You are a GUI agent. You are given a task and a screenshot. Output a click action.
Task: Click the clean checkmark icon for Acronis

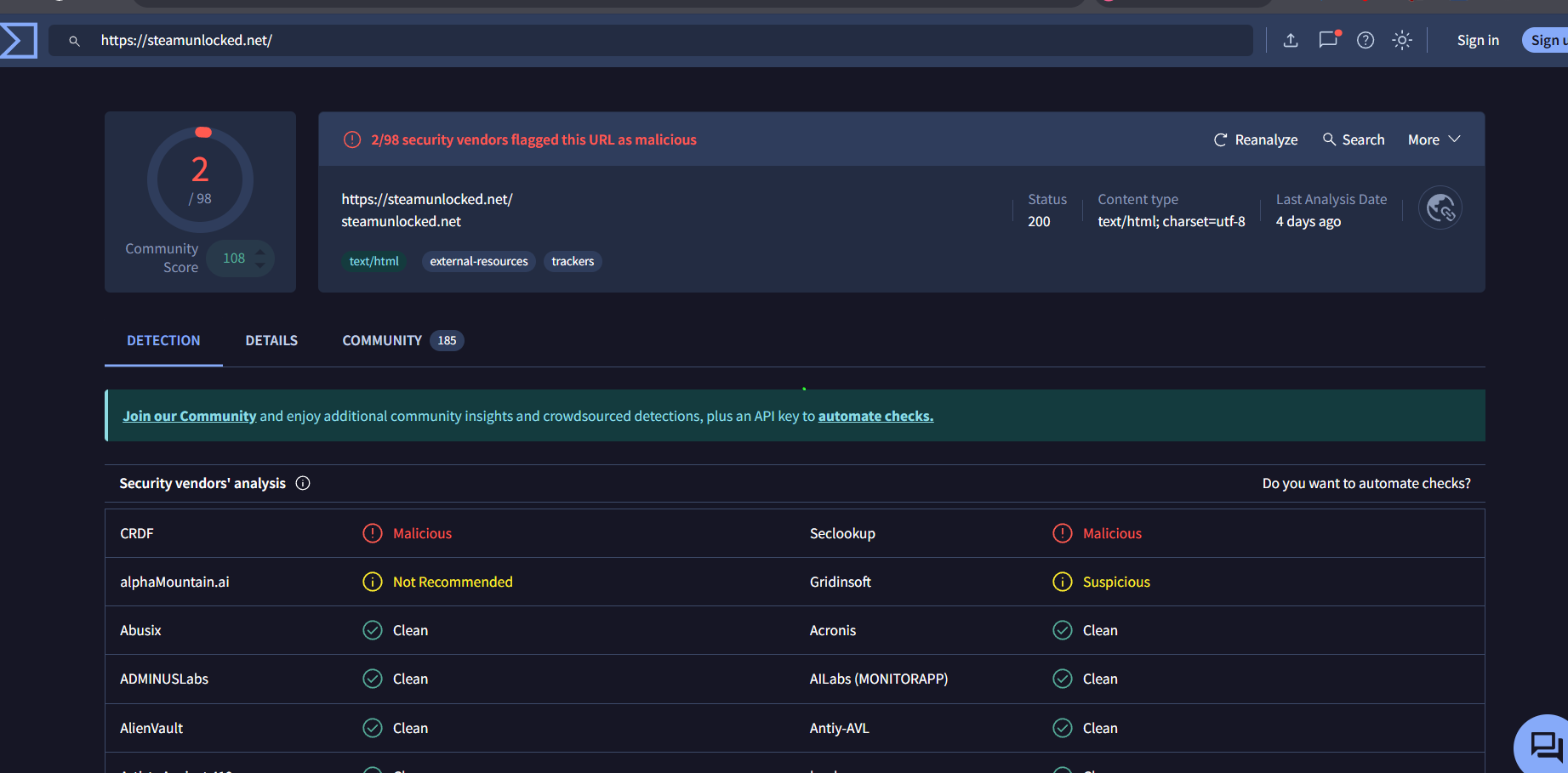(1063, 630)
